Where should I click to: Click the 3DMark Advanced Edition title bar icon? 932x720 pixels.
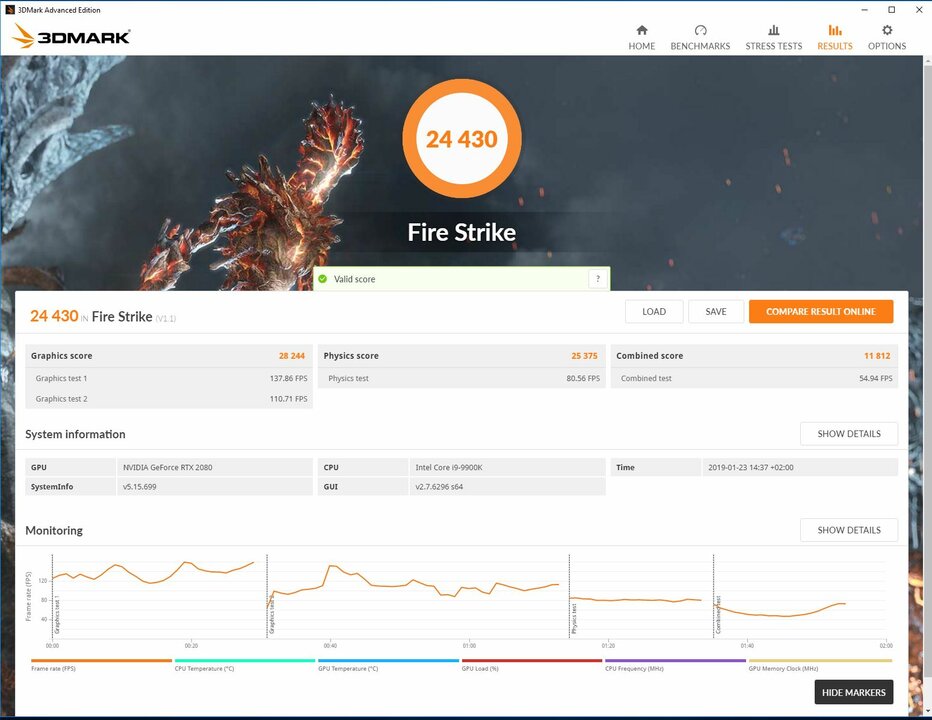pyautogui.click(x=10, y=10)
